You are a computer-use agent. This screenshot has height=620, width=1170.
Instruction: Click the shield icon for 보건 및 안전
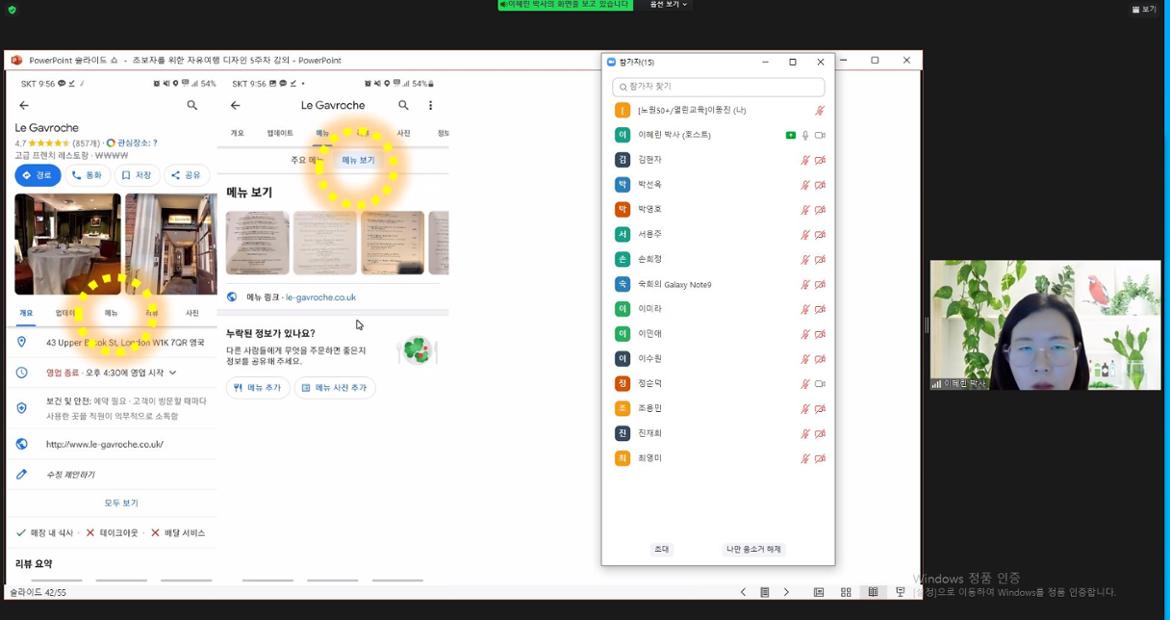(x=22, y=408)
